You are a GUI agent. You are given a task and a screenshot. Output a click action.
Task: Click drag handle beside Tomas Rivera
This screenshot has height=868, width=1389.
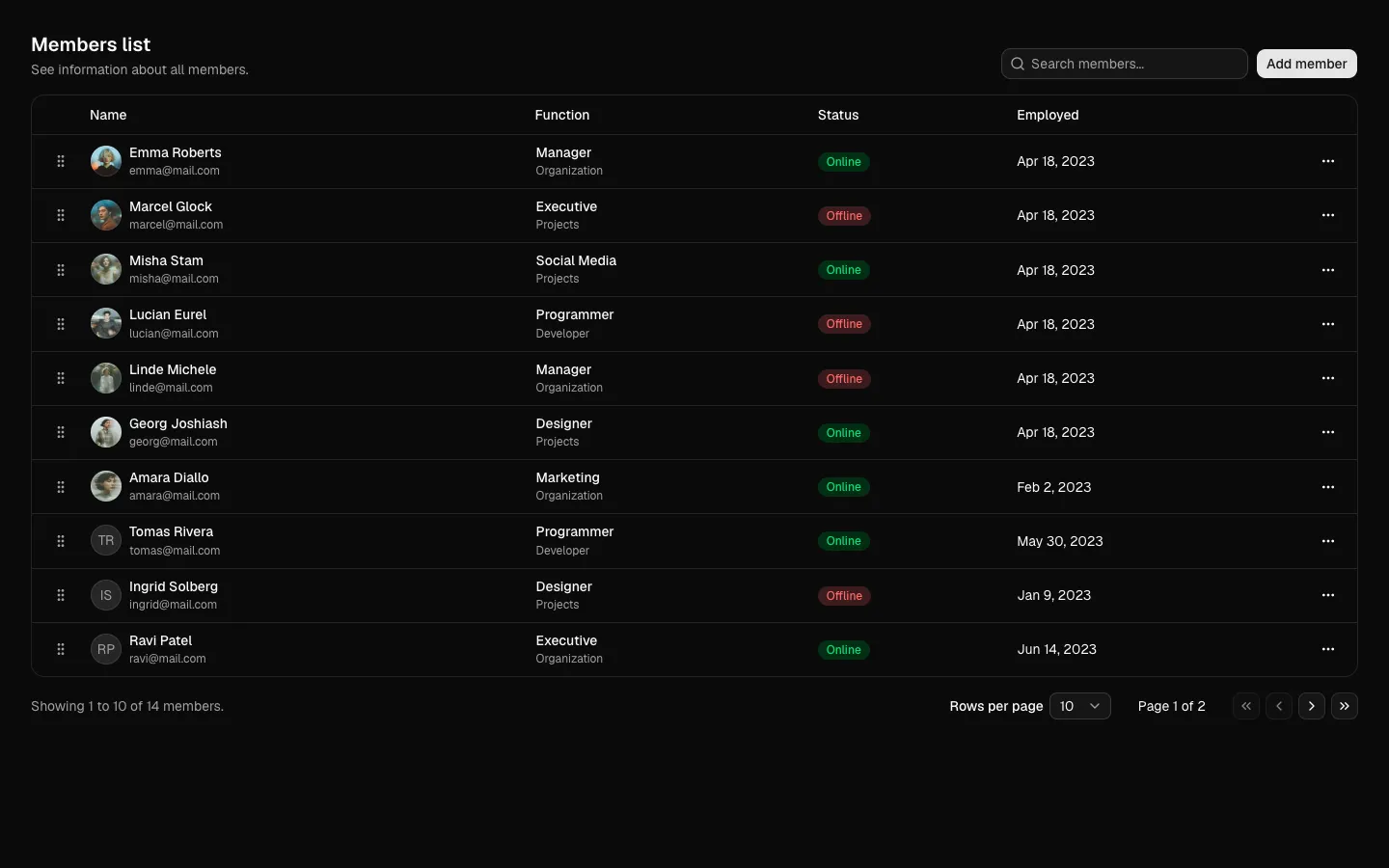pyautogui.click(x=61, y=541)
